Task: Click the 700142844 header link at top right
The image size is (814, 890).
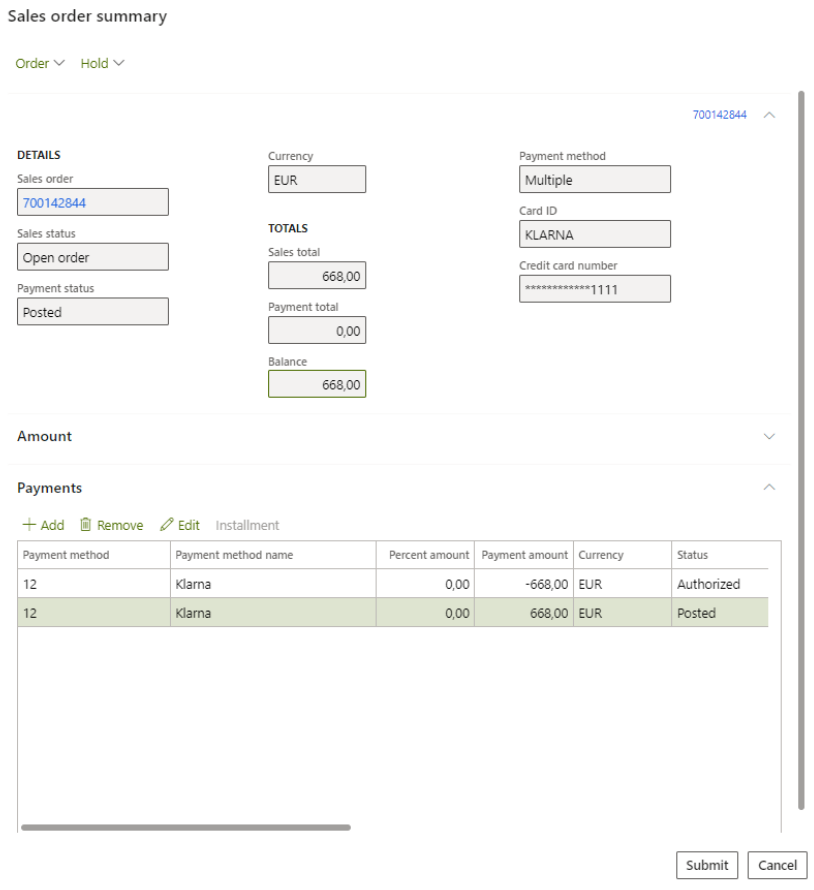Action: (x=719, y=115)
